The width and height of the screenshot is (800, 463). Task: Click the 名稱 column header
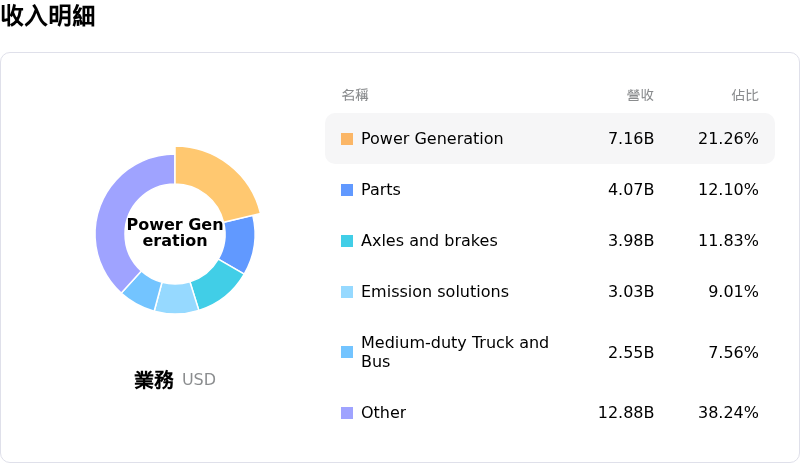click(x=355, y=95)
